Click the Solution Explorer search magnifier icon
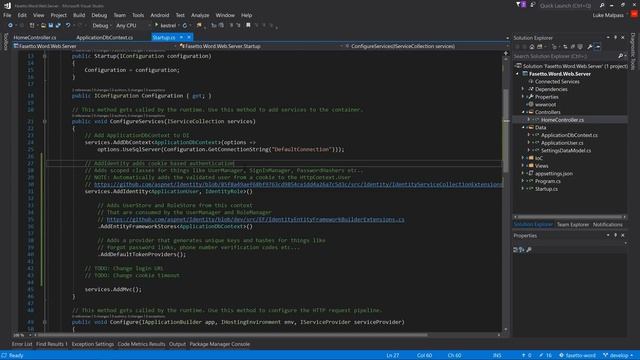Viewport: 640px width, 360px height. [620, 56]
